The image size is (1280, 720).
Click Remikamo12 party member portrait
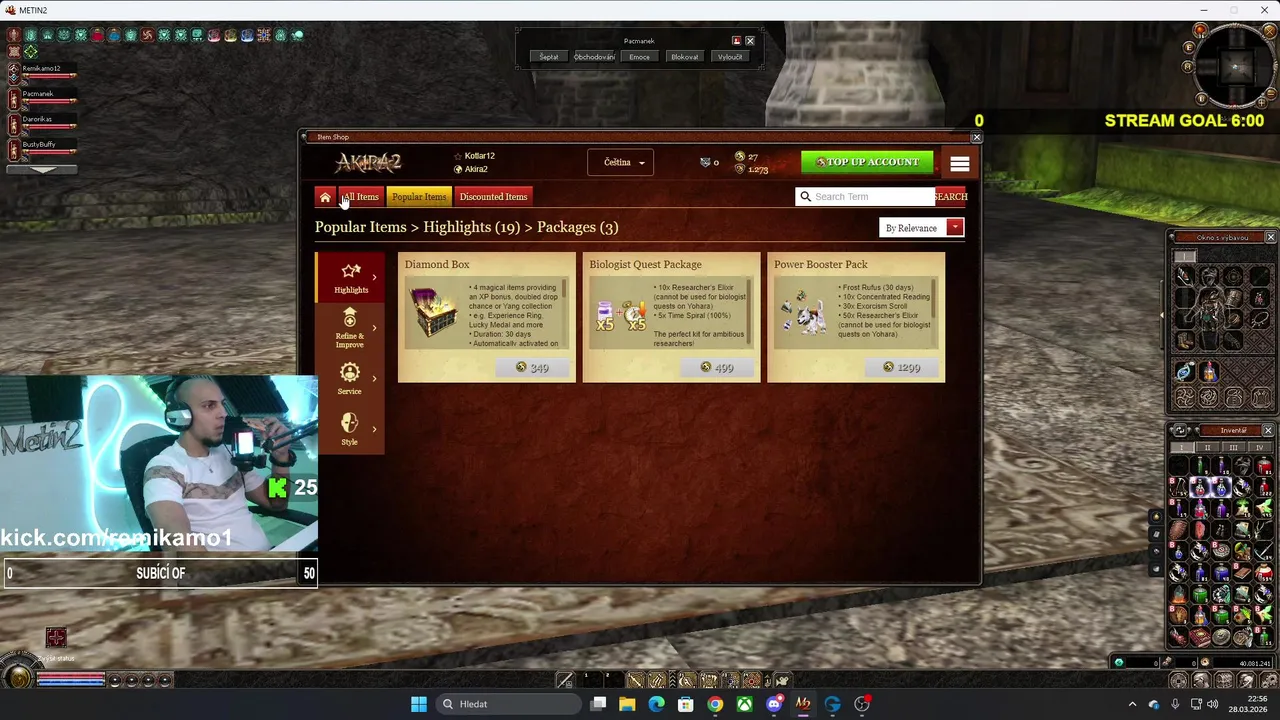point(14,74)
